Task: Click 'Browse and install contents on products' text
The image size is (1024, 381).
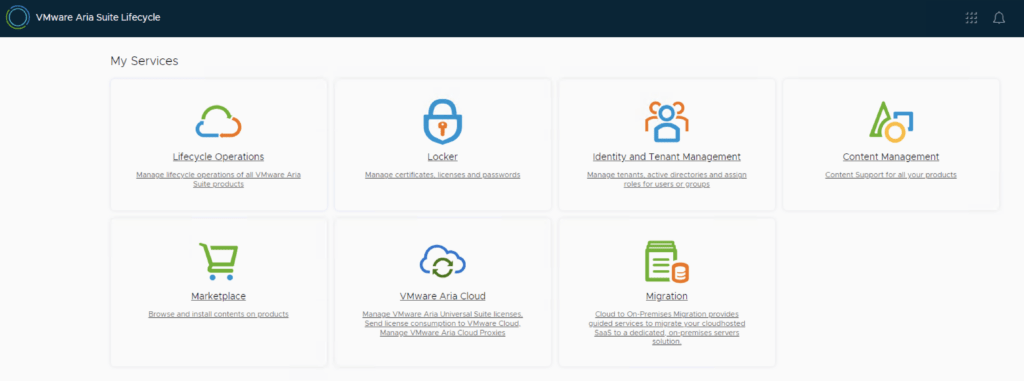Action: [x=218, y=314]
